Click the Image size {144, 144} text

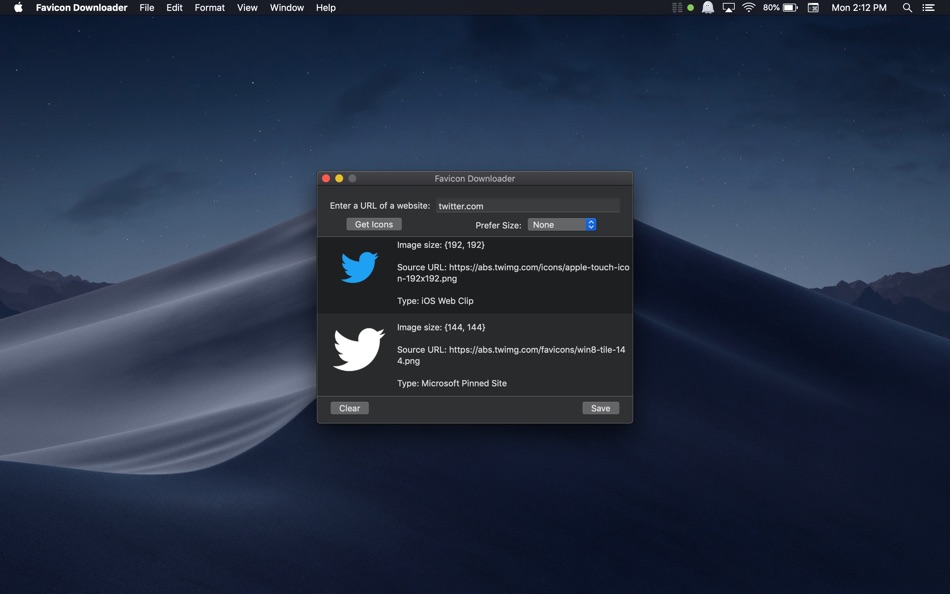441,327
